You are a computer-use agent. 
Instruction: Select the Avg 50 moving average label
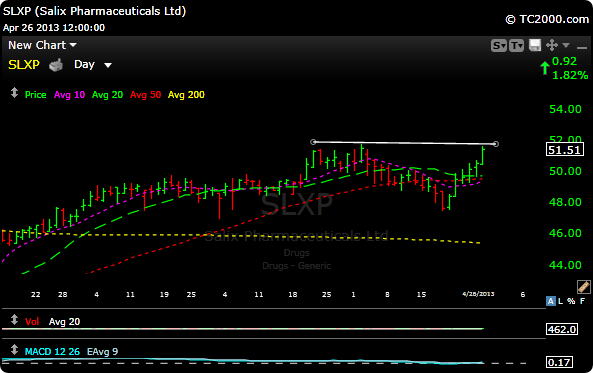(146, 95)
